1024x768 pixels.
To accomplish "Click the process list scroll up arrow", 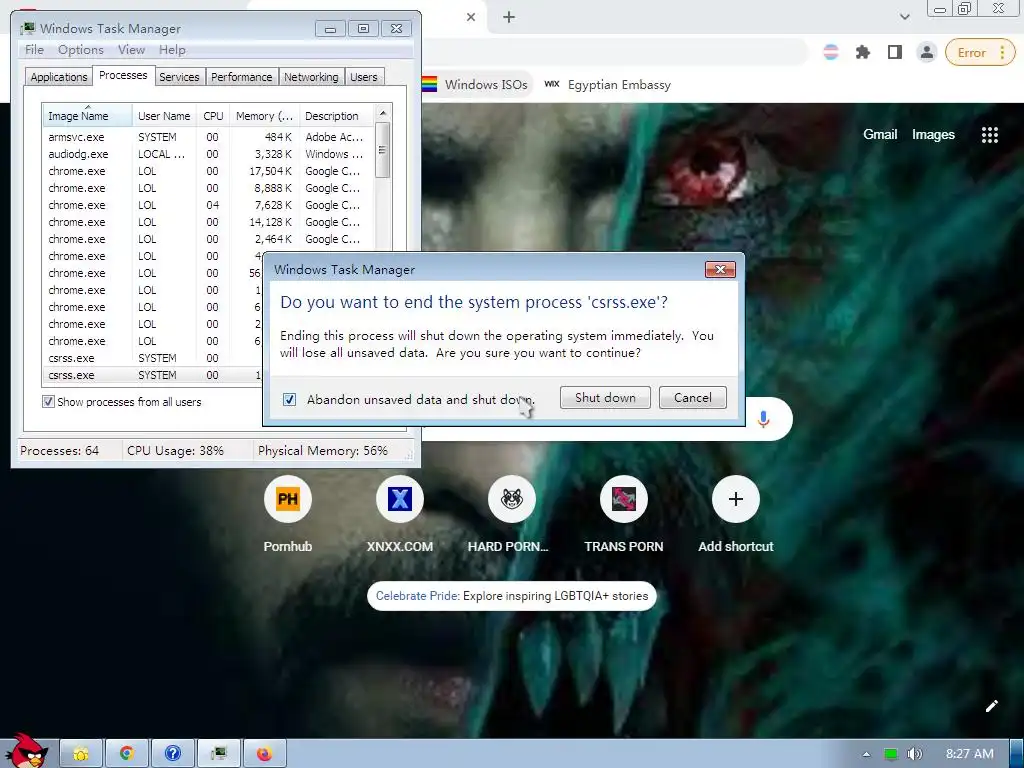I will [383, 114].
